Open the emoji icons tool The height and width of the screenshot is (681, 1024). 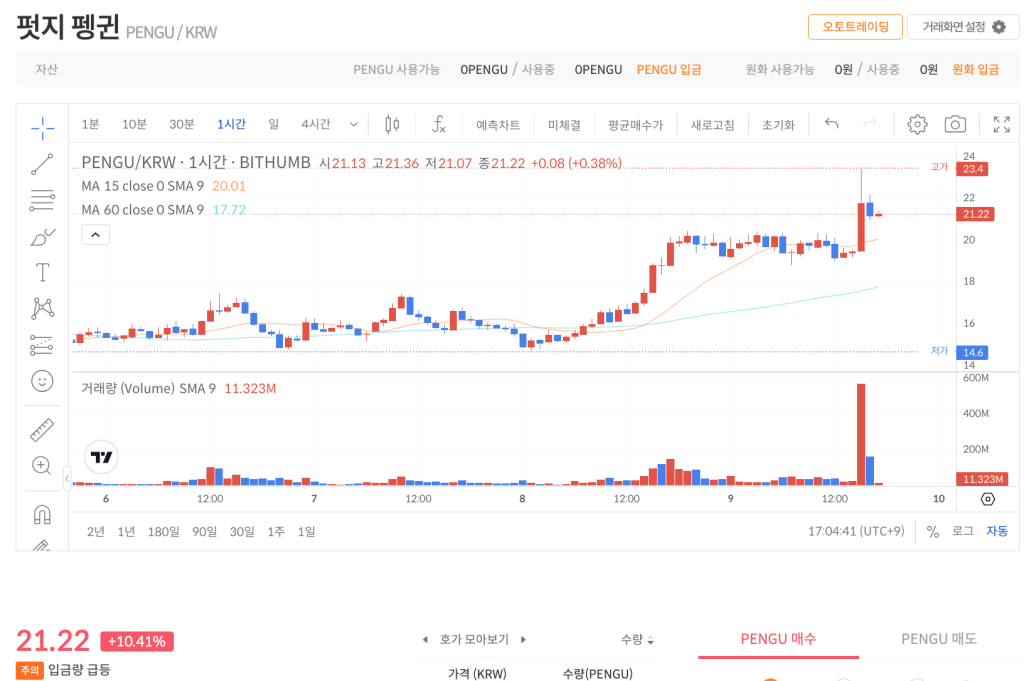tap(42, 381)
